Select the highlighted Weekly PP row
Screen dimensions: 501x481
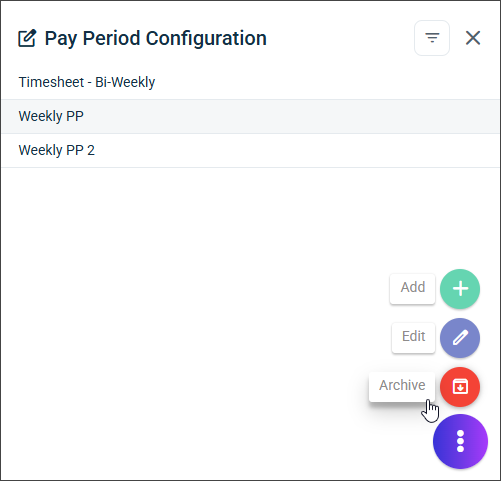(250, 116)
